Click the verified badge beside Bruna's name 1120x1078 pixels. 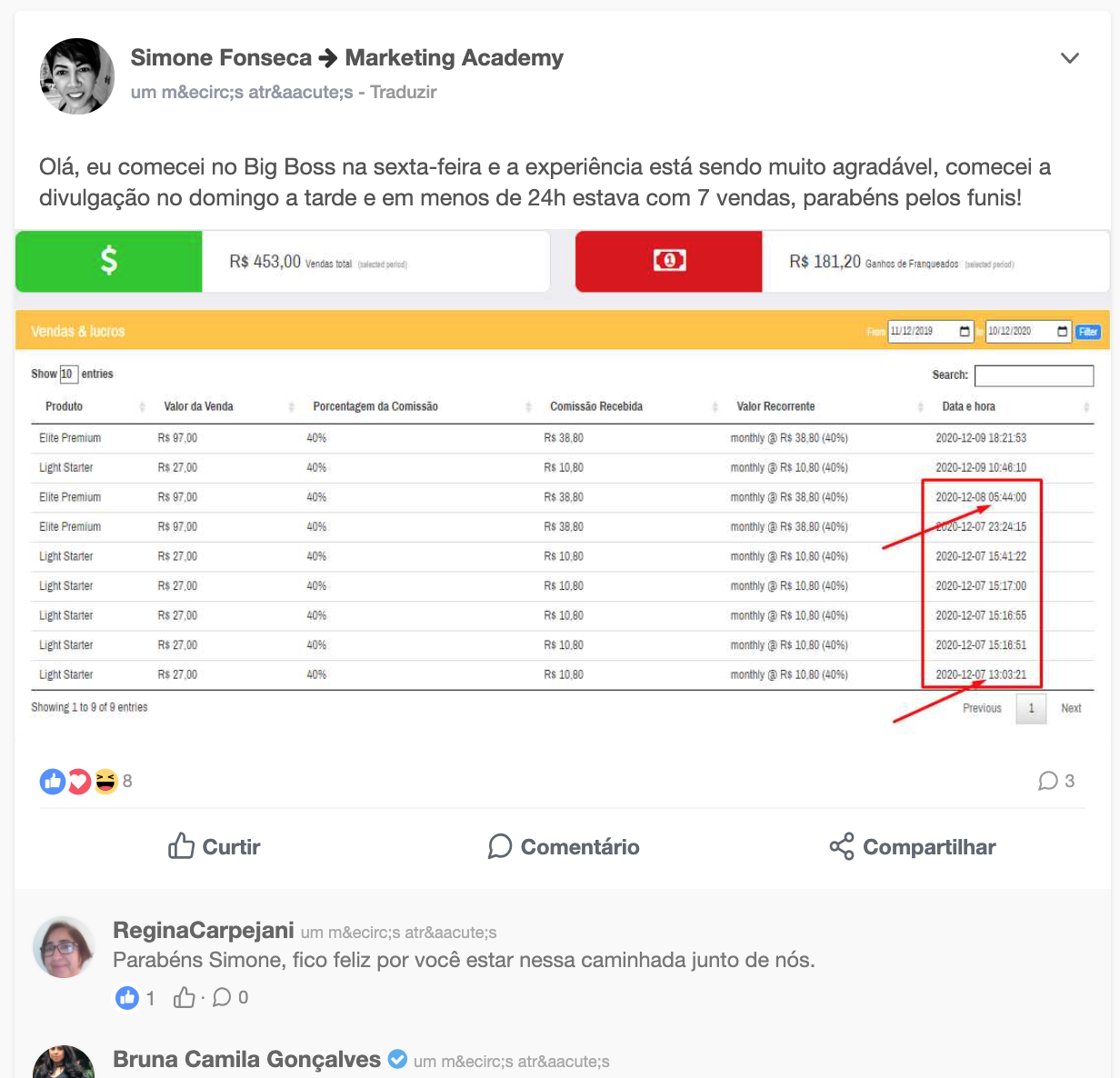397,1059
